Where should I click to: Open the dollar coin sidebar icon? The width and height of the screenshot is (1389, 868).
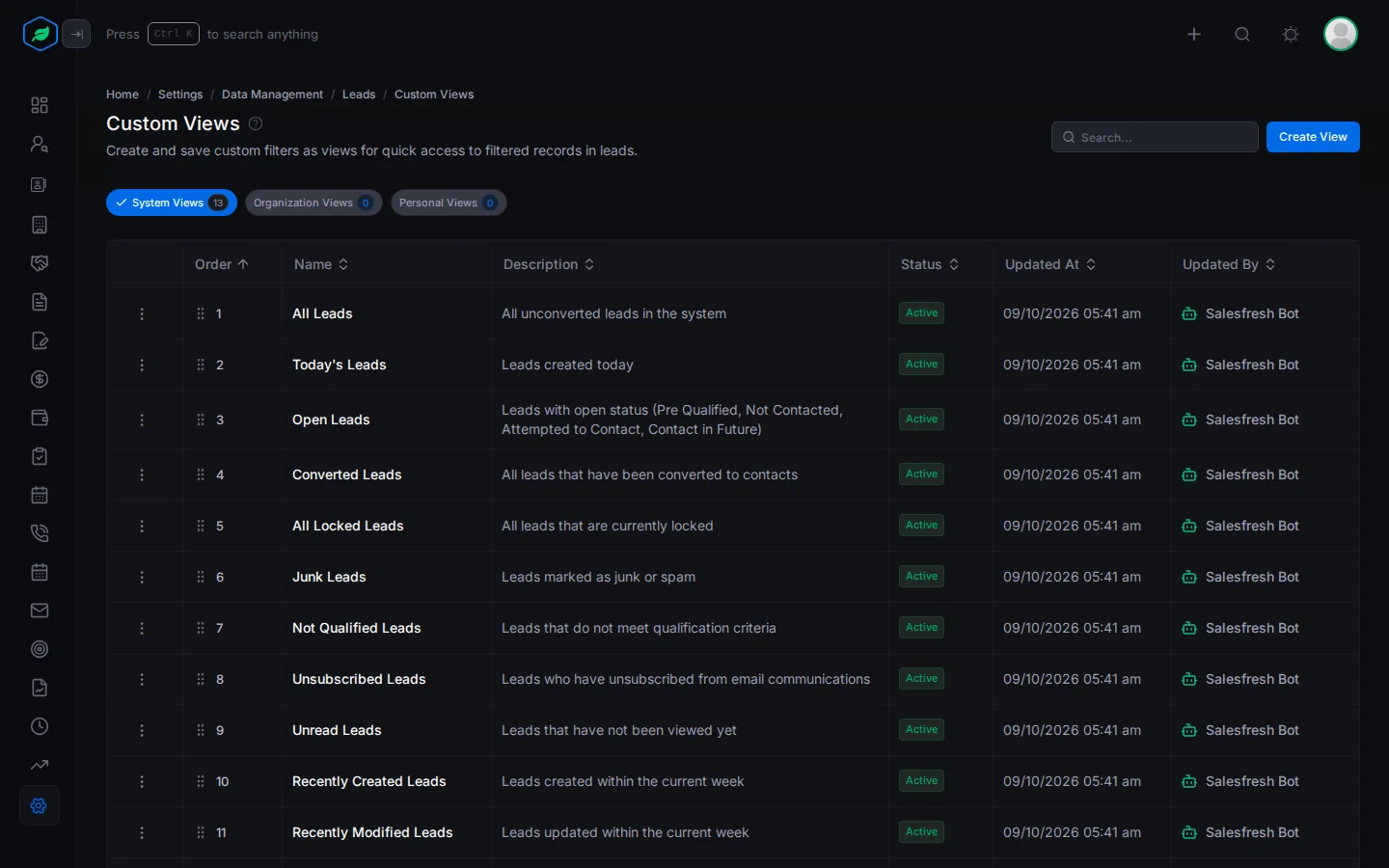pyautogui.click(x=40, y=379)
